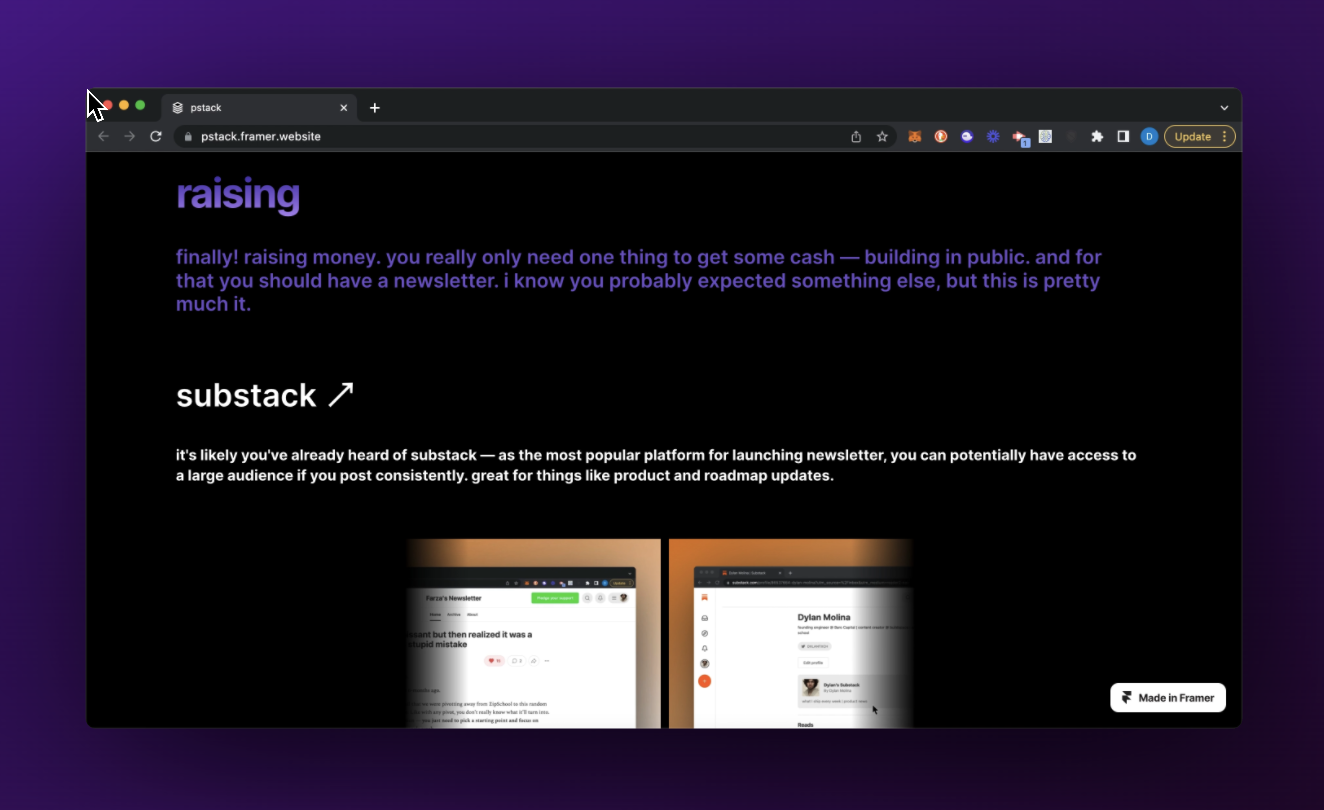Open the red arrow extension with badge

(x=1020, y=138)
